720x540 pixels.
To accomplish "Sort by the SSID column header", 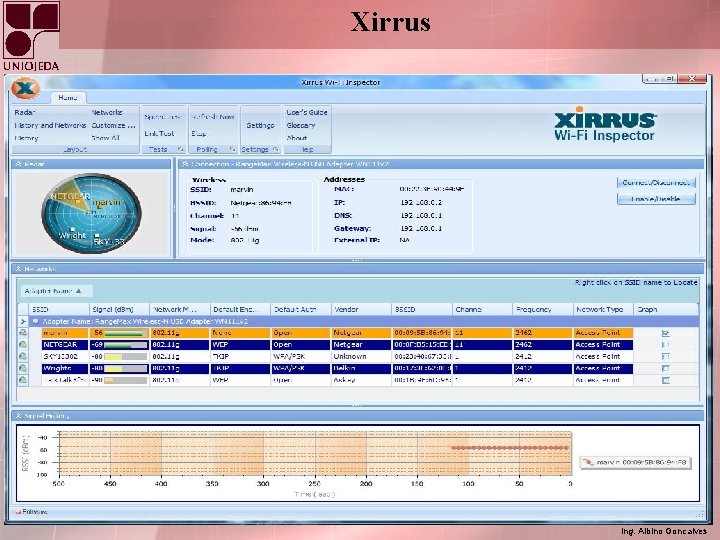I will 59,309.
